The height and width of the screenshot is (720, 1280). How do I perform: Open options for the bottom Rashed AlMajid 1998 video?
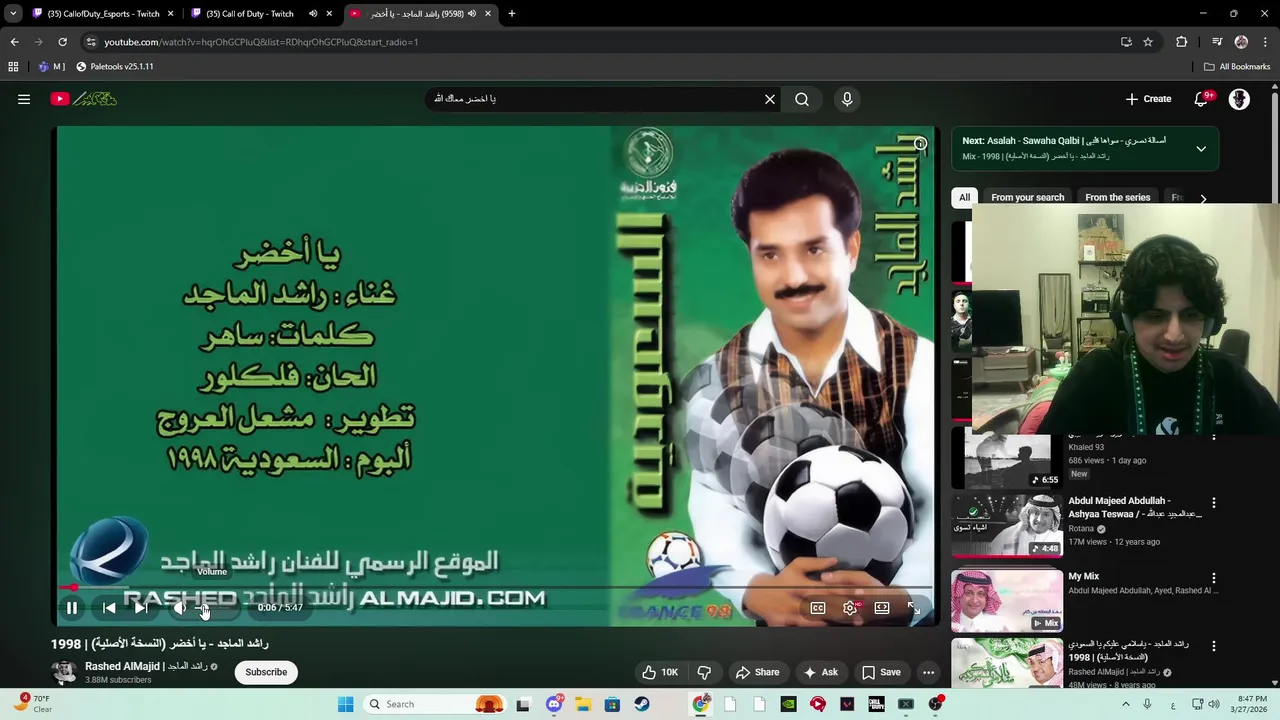coord(1214,646)
